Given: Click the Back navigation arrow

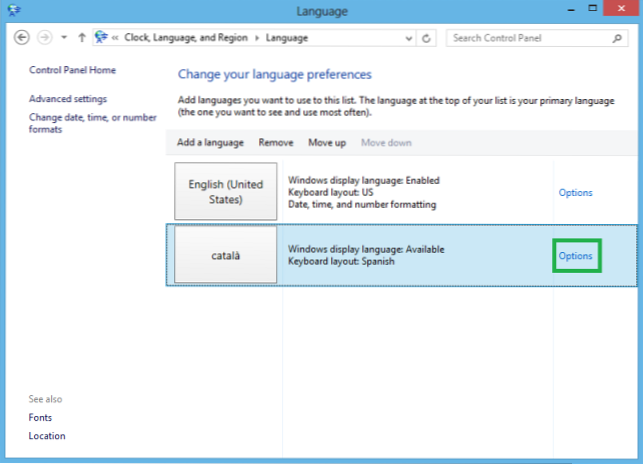Looking at the screenshot, I should tap(22, 38).
